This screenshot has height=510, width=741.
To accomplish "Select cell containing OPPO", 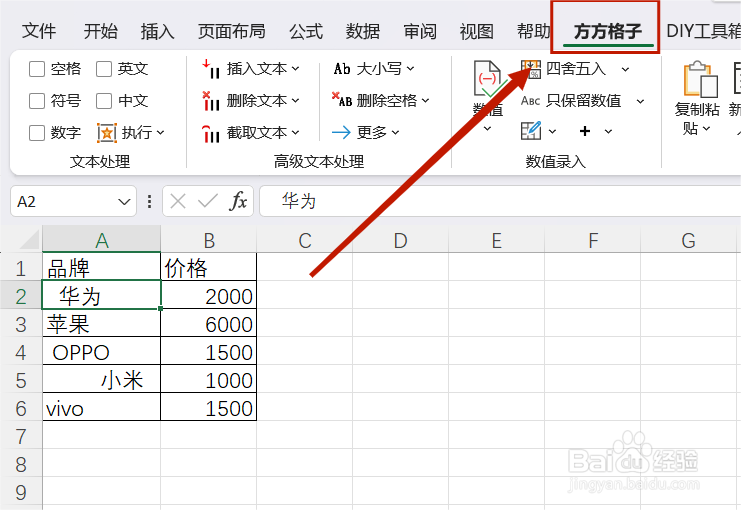I will (x=102, y=352).
